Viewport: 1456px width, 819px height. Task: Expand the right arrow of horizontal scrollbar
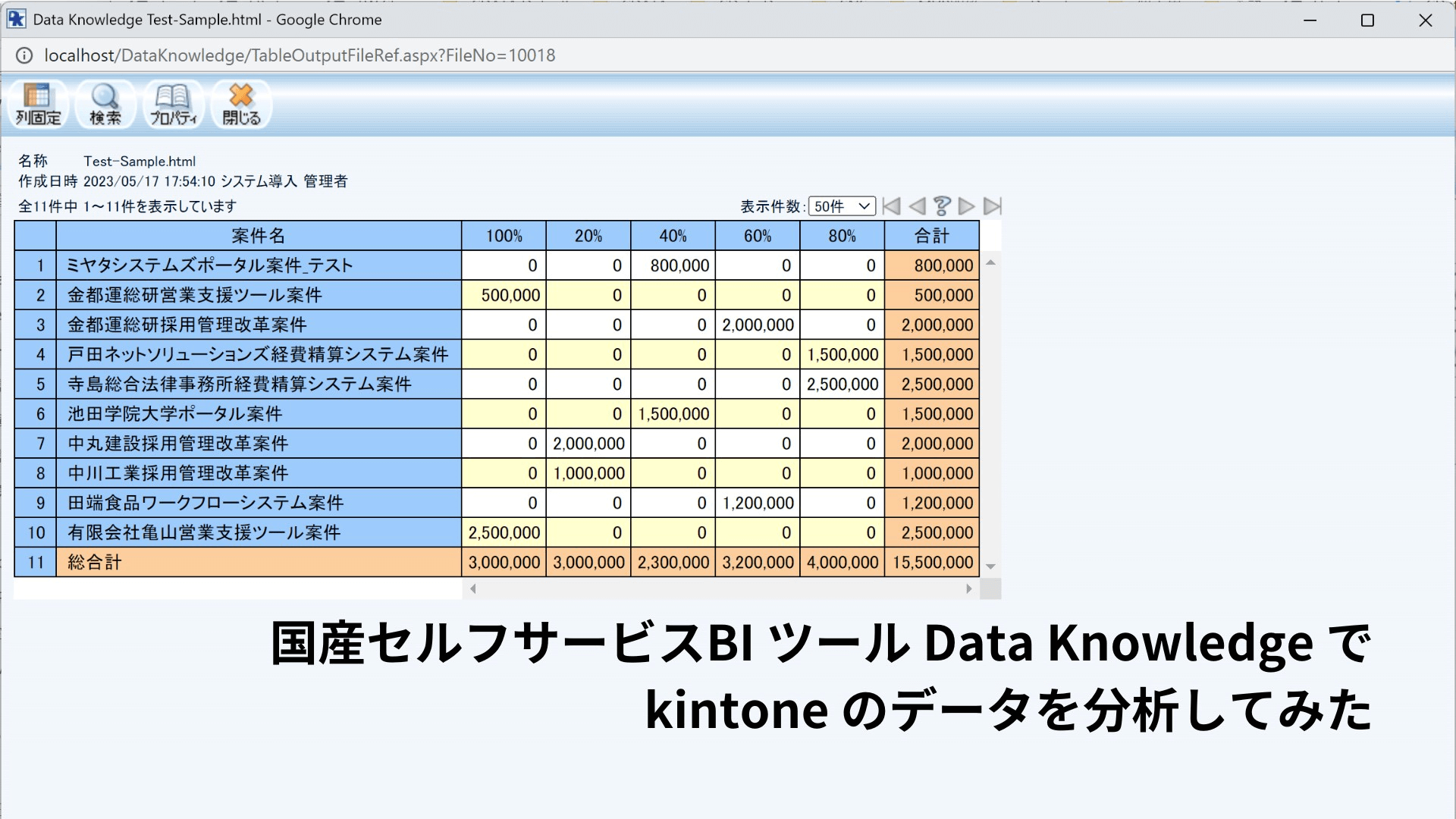click(968, 588)
